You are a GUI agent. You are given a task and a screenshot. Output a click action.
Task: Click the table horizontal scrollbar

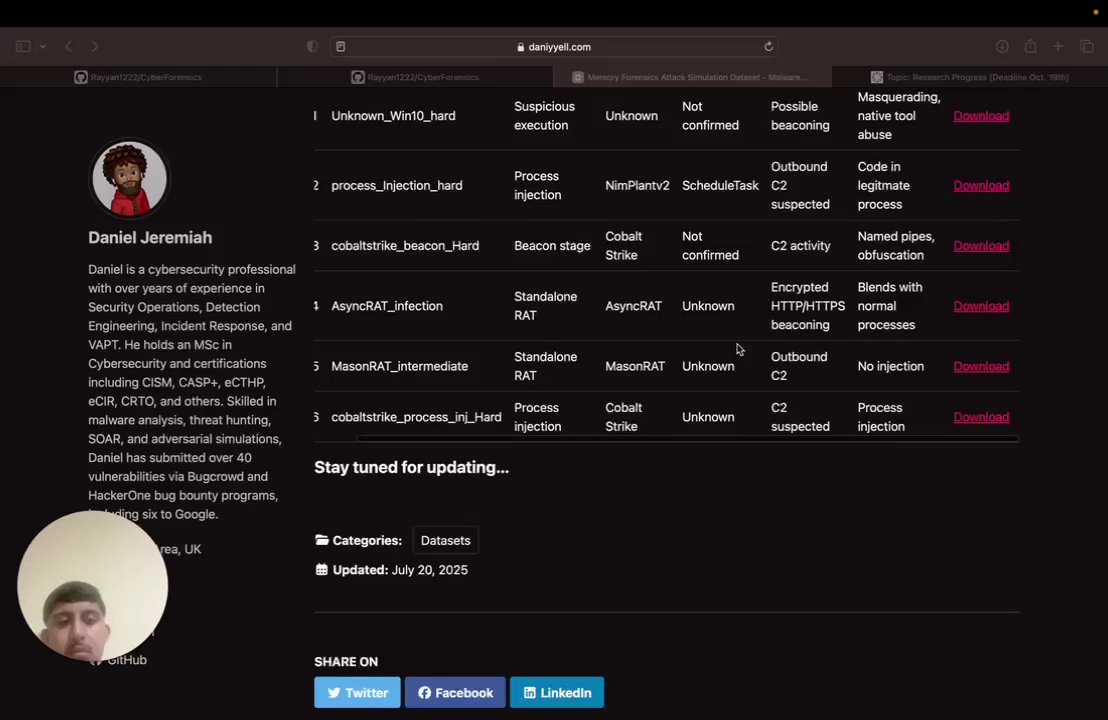coord(687,439)
